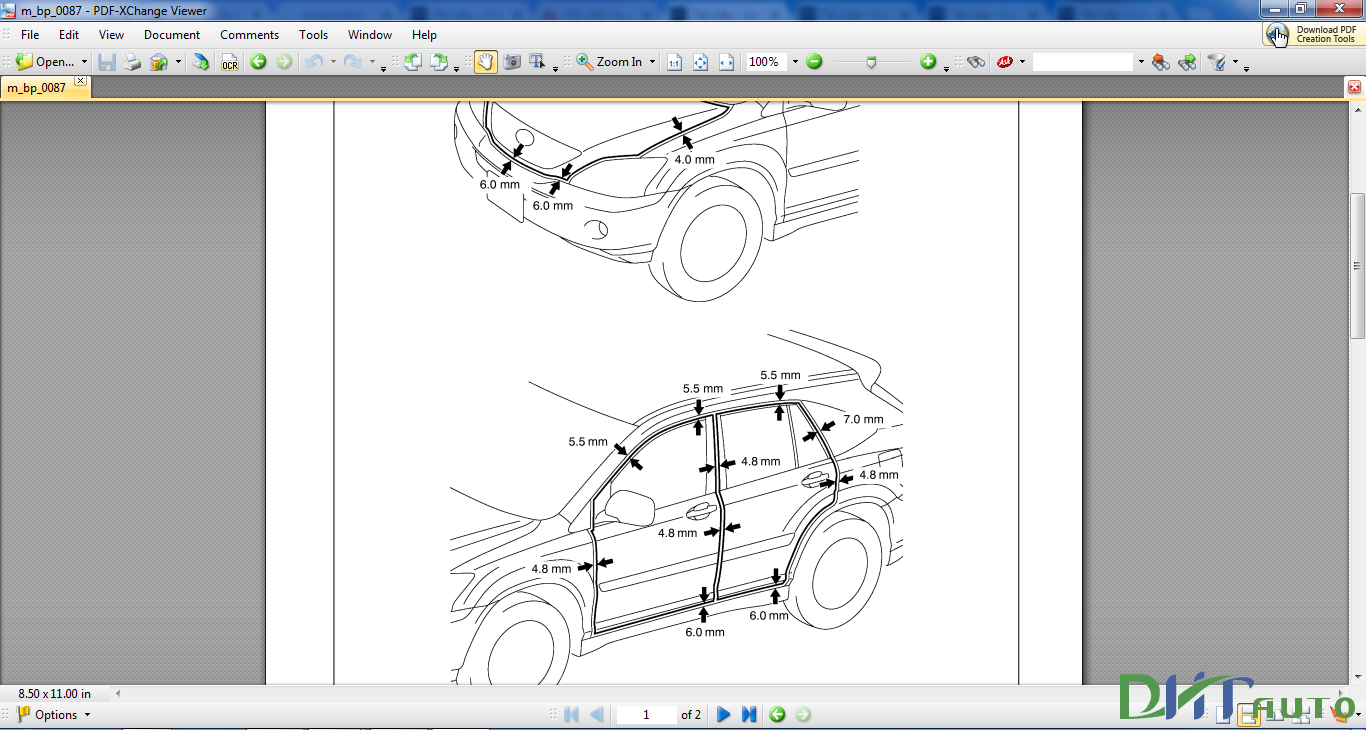
Task: Click the Fit Width icon
Action: [726, 62]
